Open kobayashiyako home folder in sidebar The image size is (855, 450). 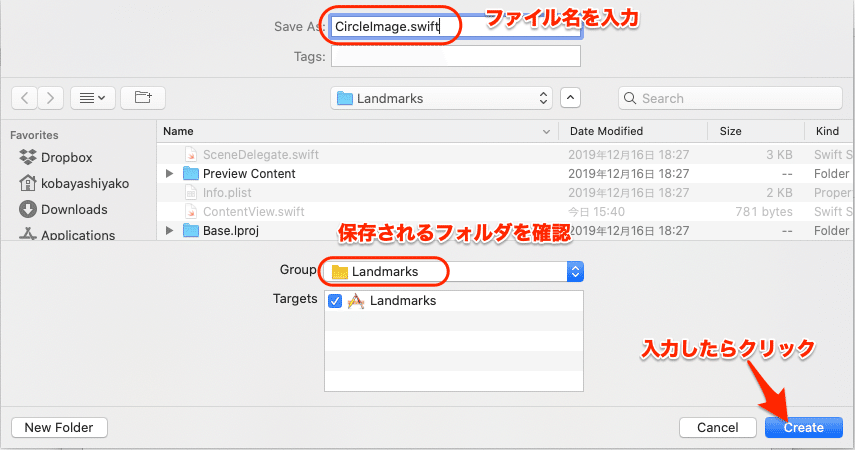point(74,183)
